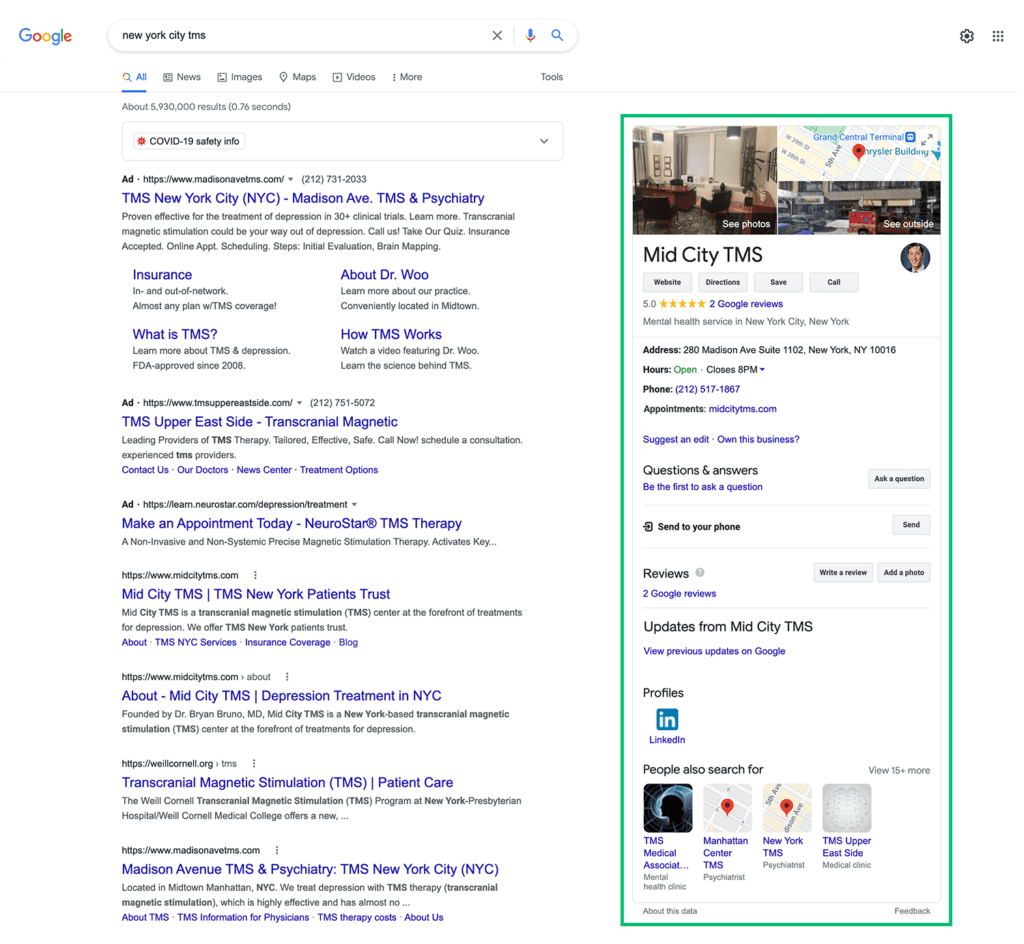
Task: Click View previous updates on Google
Action: point(714,651)
